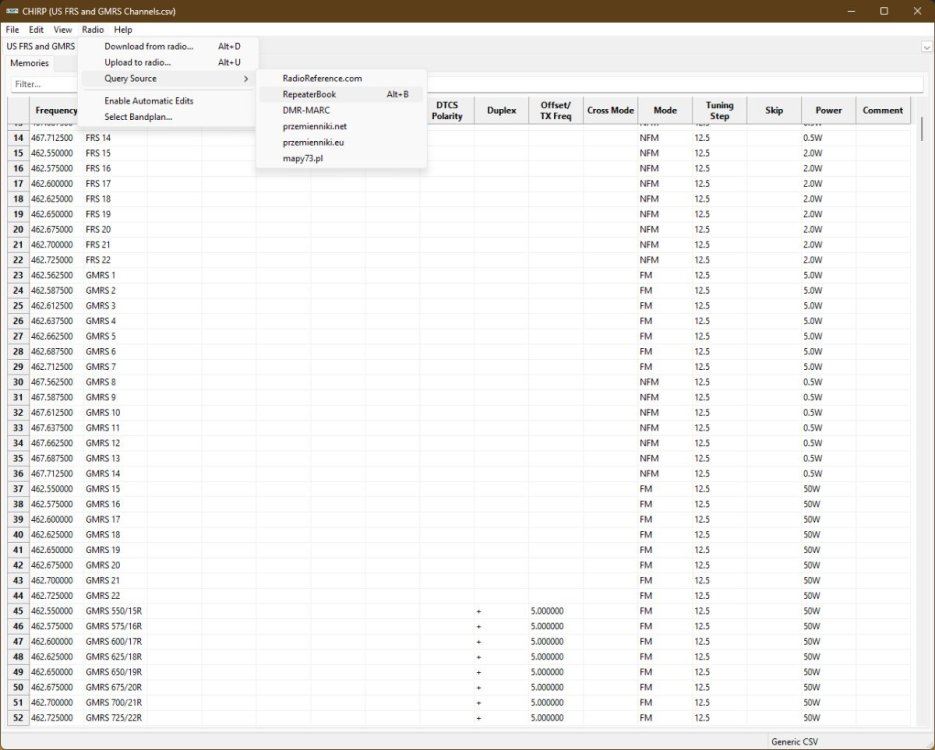Query RadioReference.com as source

[x=322, y=78]
